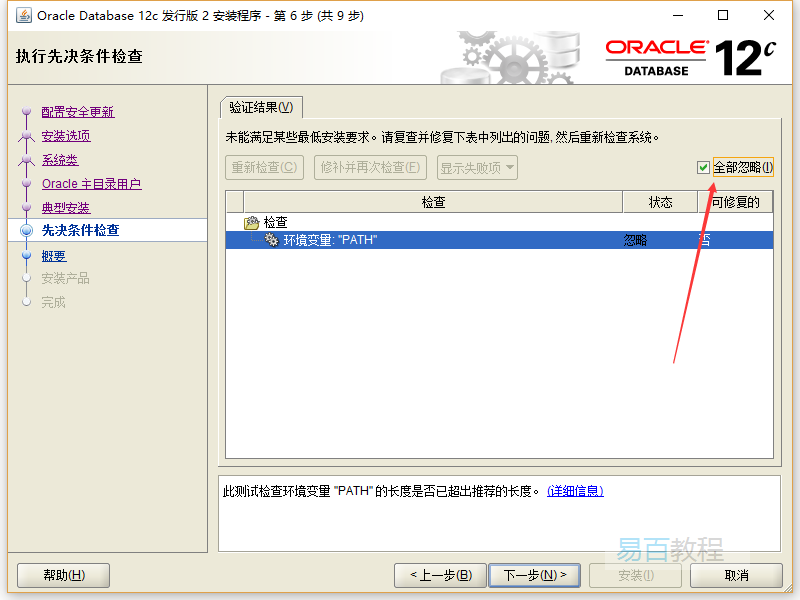Viewport: 800px width, 600px height.
Task: Open 帮助 for the installer
Action: (64, 575)
